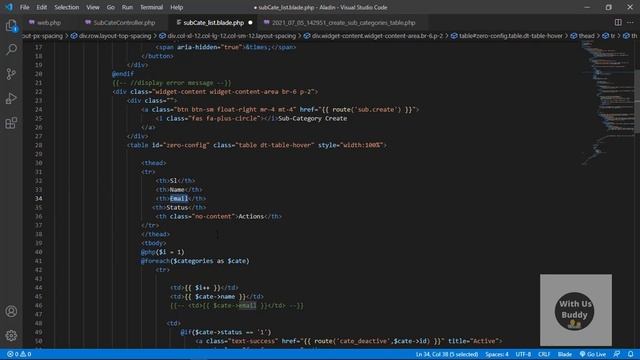Open the Terminal menu
Screen dimensions: 640x360
point(151,7)
